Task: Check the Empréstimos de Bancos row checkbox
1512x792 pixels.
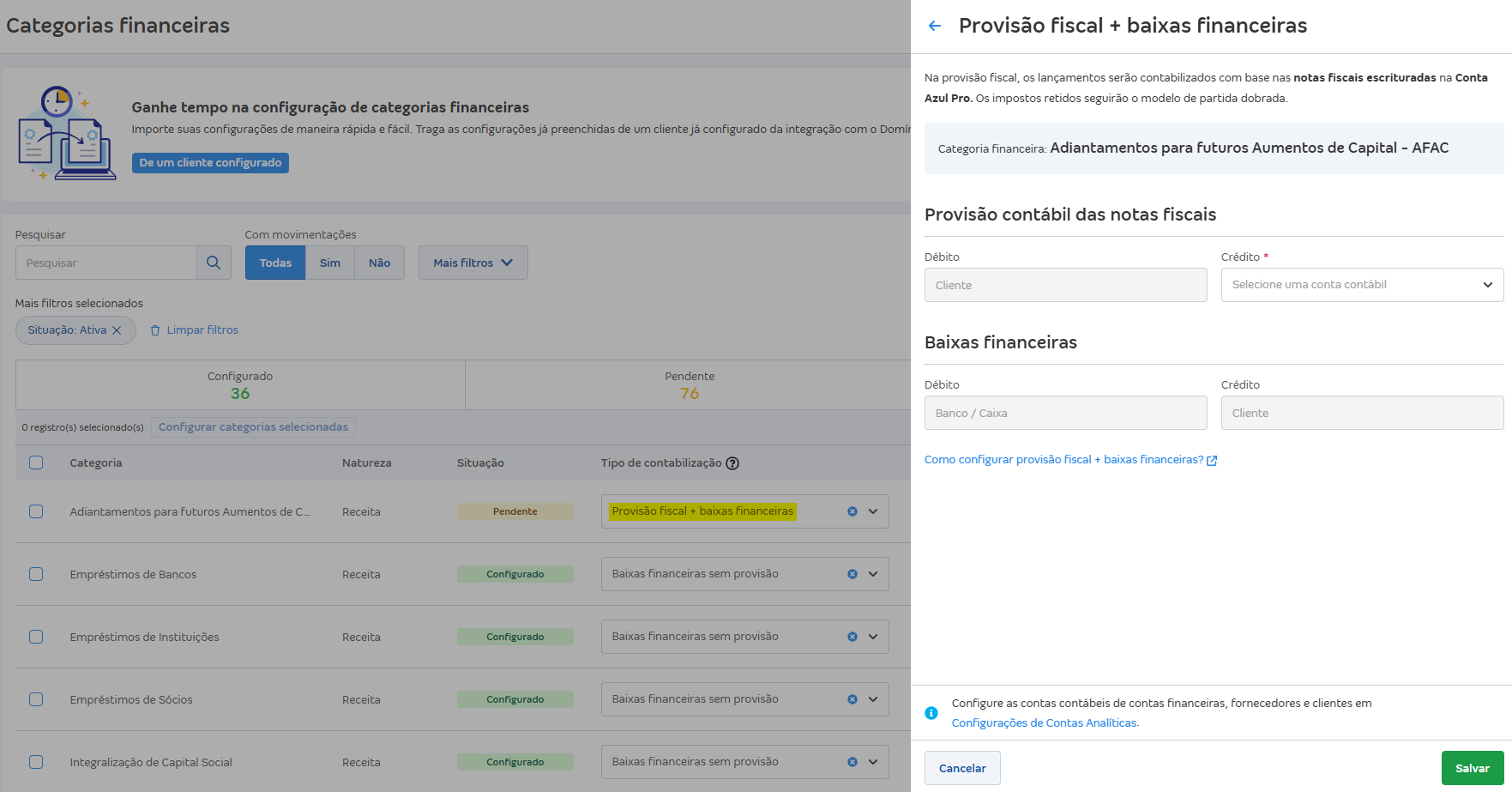Action: (36, 574)
